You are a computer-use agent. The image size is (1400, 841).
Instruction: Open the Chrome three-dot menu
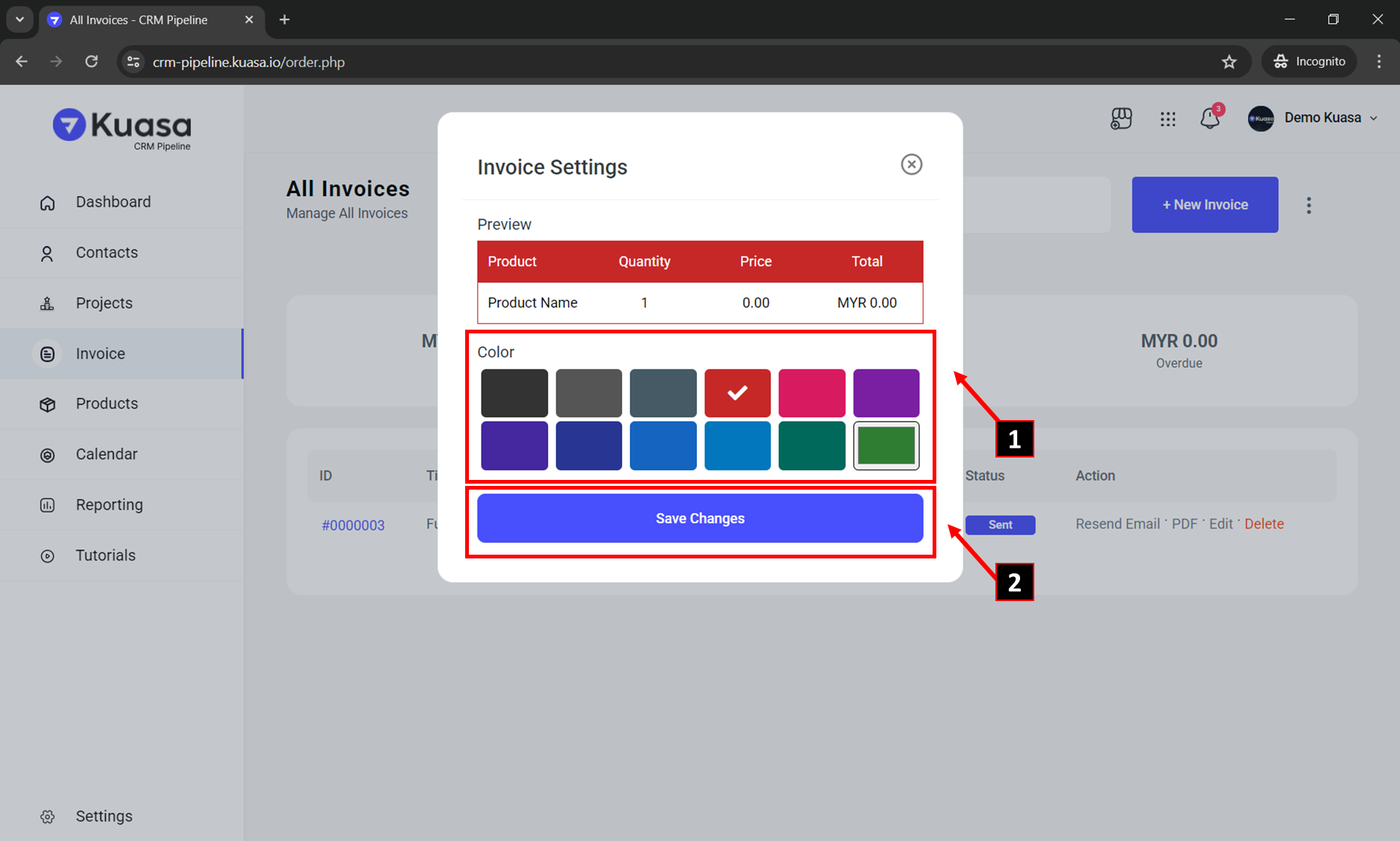tap(1379, 62)
